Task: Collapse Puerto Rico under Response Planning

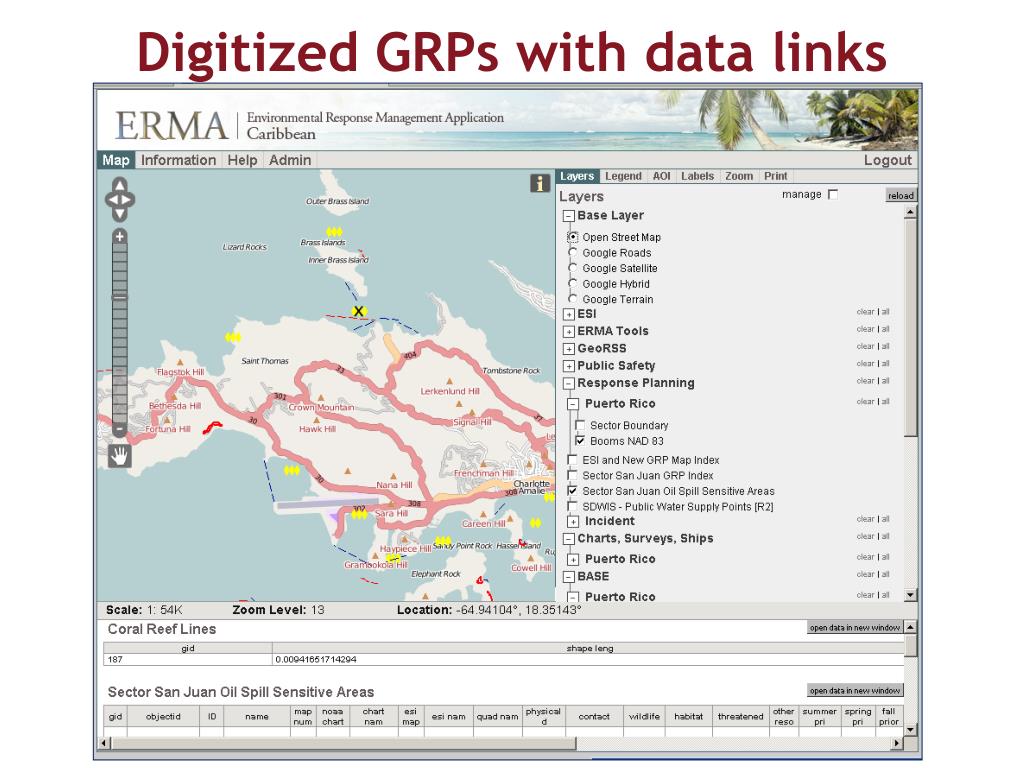Action: [573, 404]
